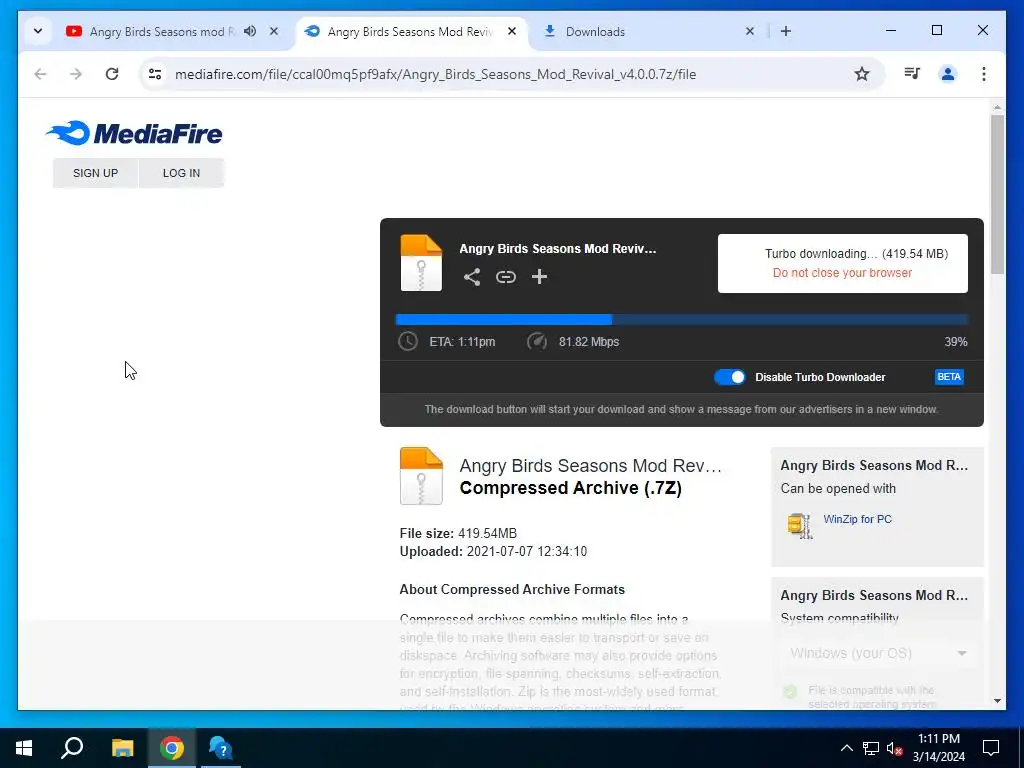
Task: Mute the YouTube tab audio icon
Action: pyautogui.click(x=250, y=31)
